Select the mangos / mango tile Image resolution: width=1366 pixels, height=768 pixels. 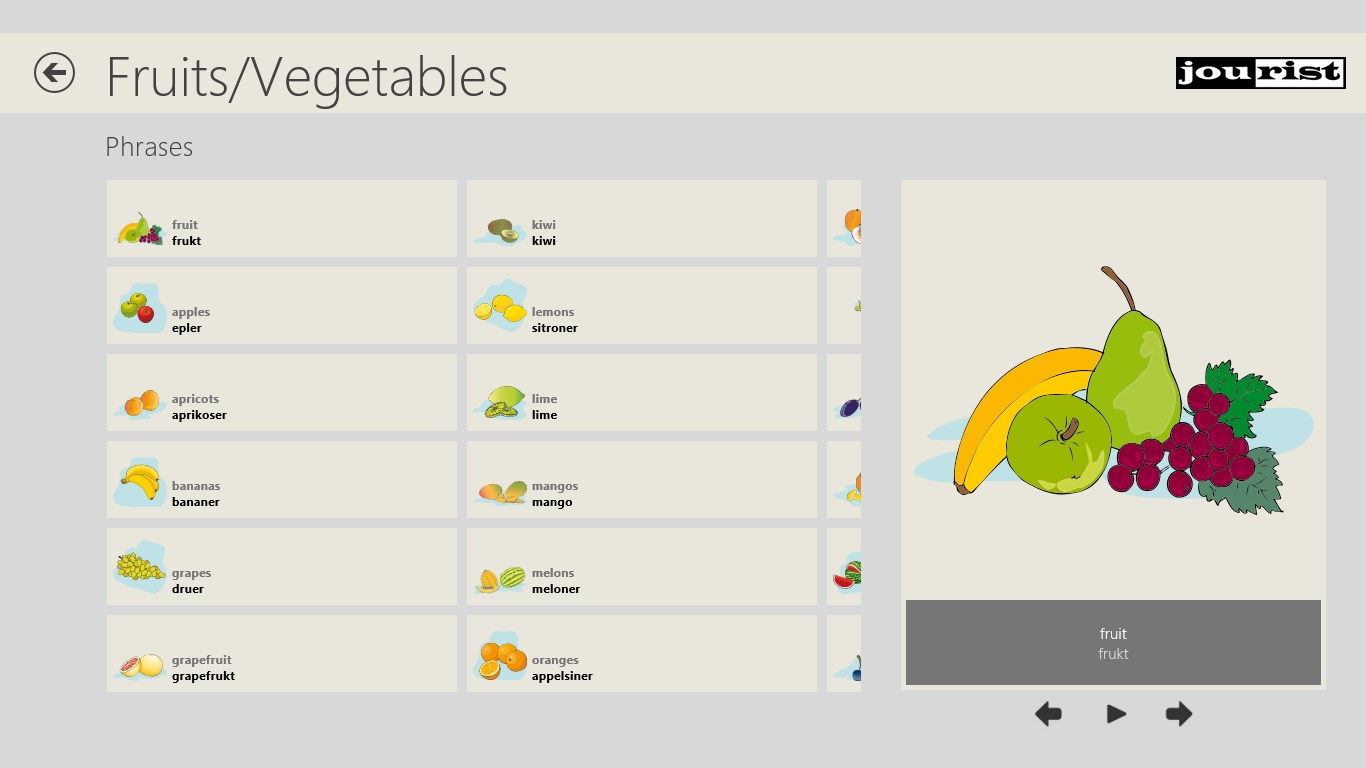pos(642,480)
